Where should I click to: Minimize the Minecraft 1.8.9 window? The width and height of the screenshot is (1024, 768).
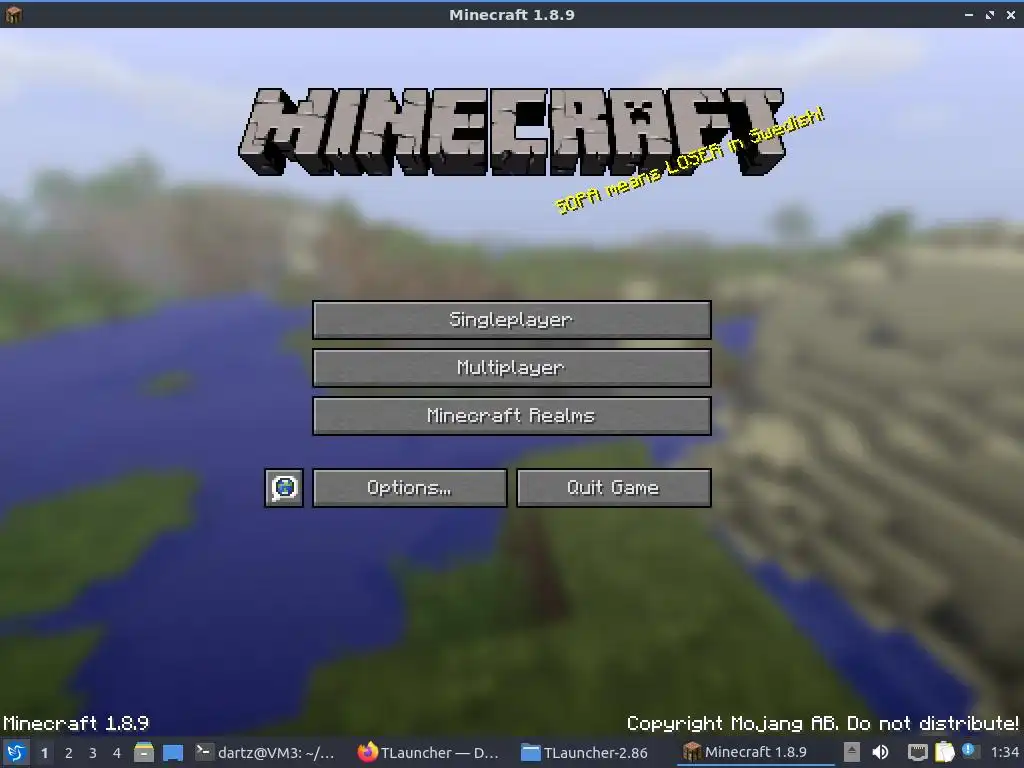(969, 14)
